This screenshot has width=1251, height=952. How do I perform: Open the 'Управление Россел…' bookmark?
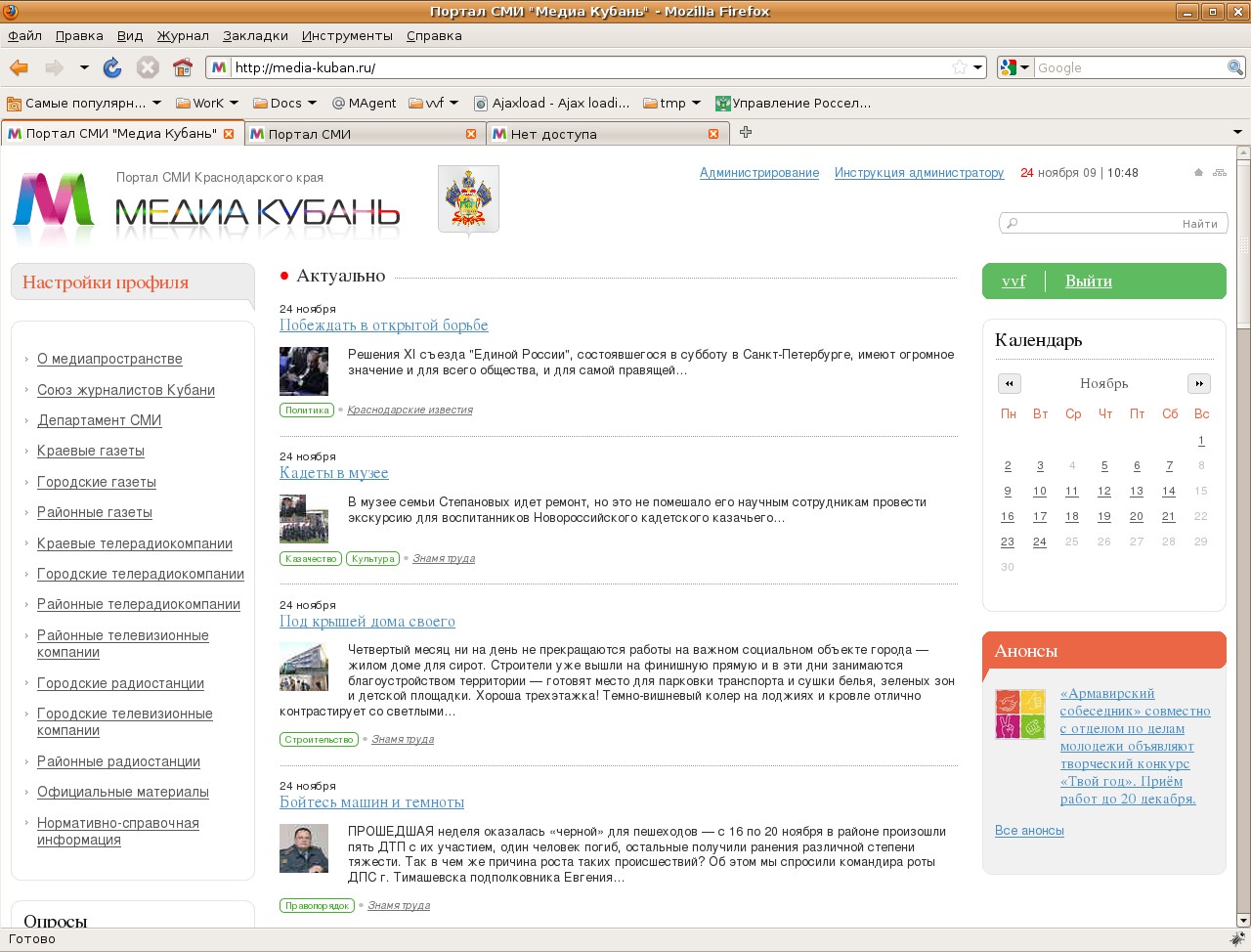coord(793,103)
